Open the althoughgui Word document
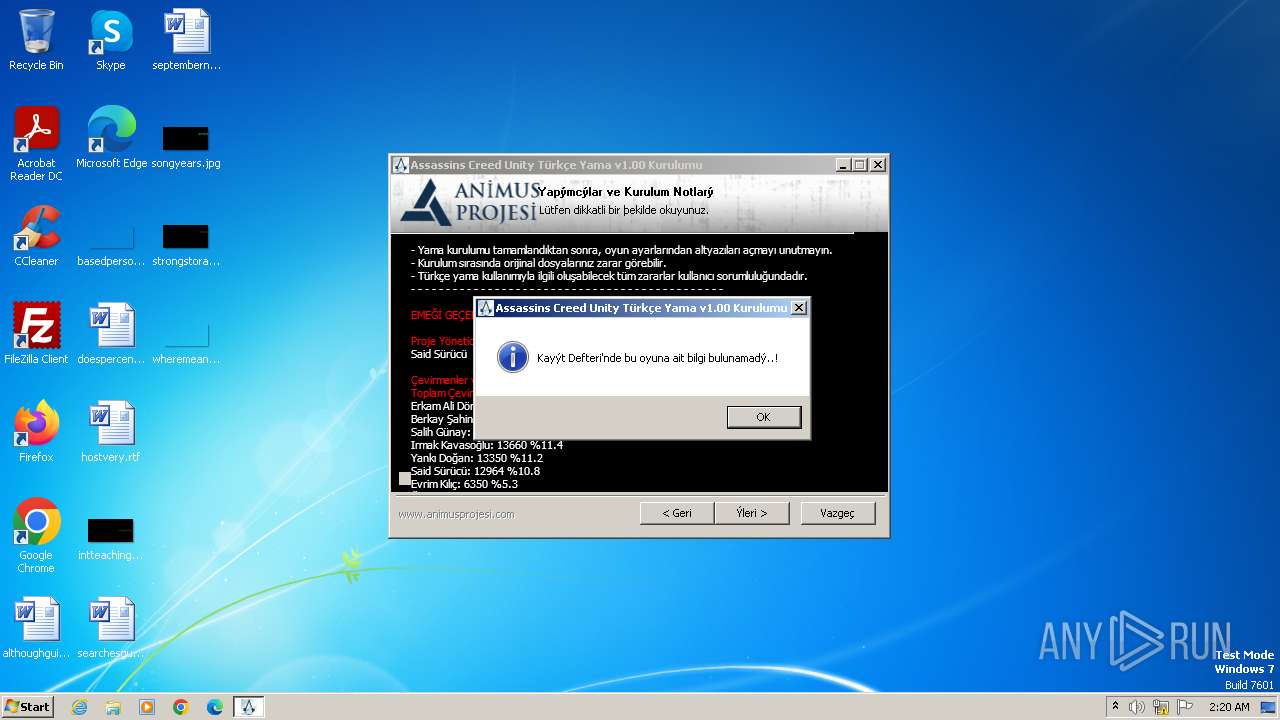 36,627
